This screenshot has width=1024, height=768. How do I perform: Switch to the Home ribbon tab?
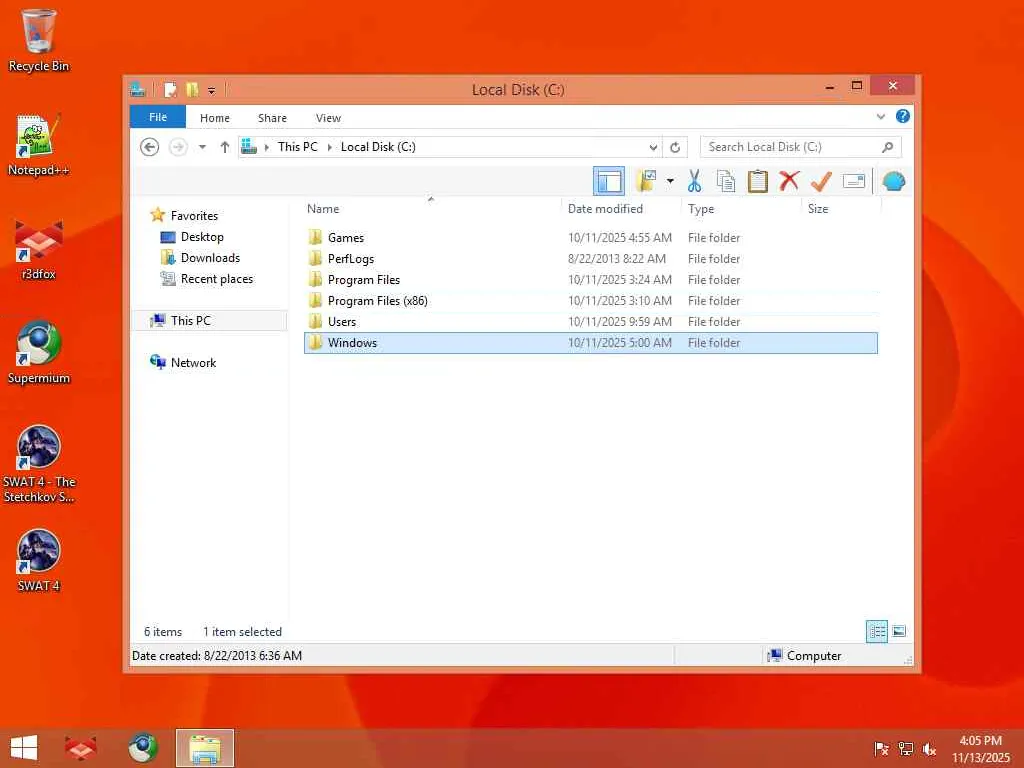(215, 118)
